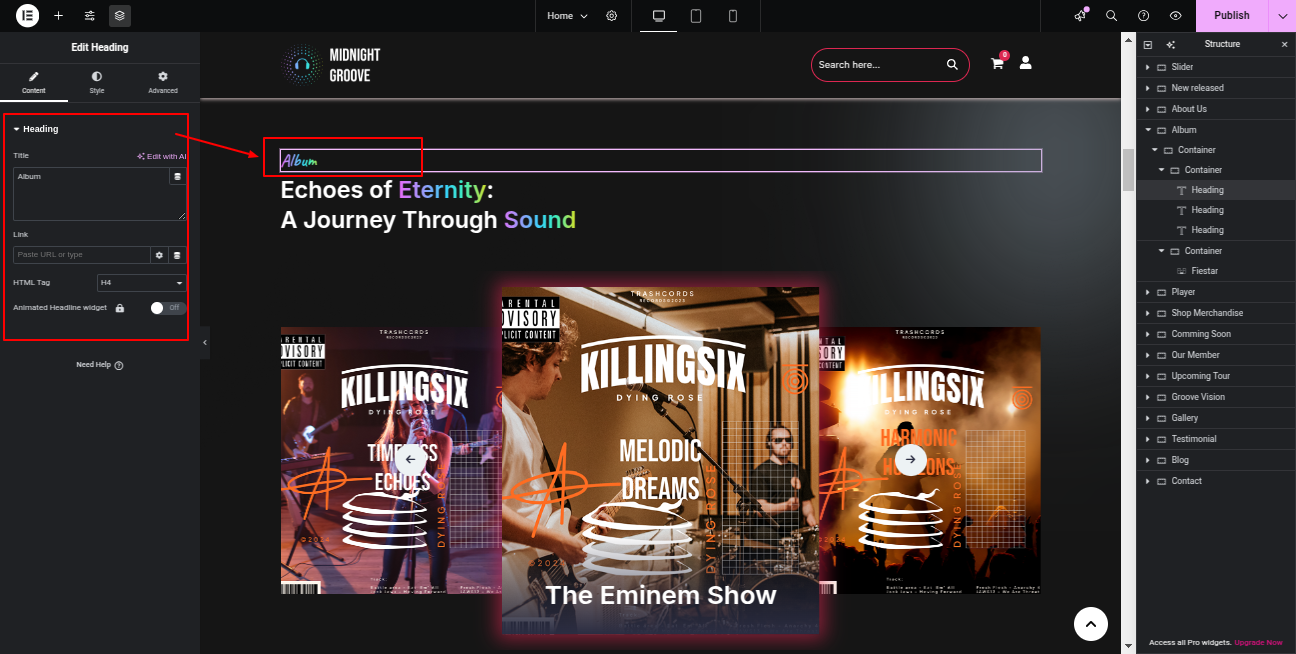Select Blog row in Structure
This screenshot has height=654, width=1296.
pos(1216,460)
